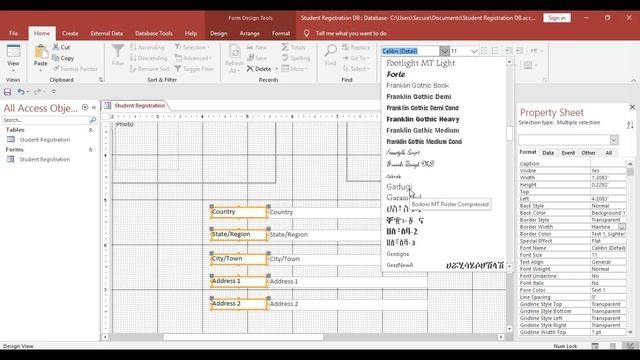Viewport: 640px width, 360px height.
Task: Open the Select dropdown in Find group
Action: [x=356, y=69]
